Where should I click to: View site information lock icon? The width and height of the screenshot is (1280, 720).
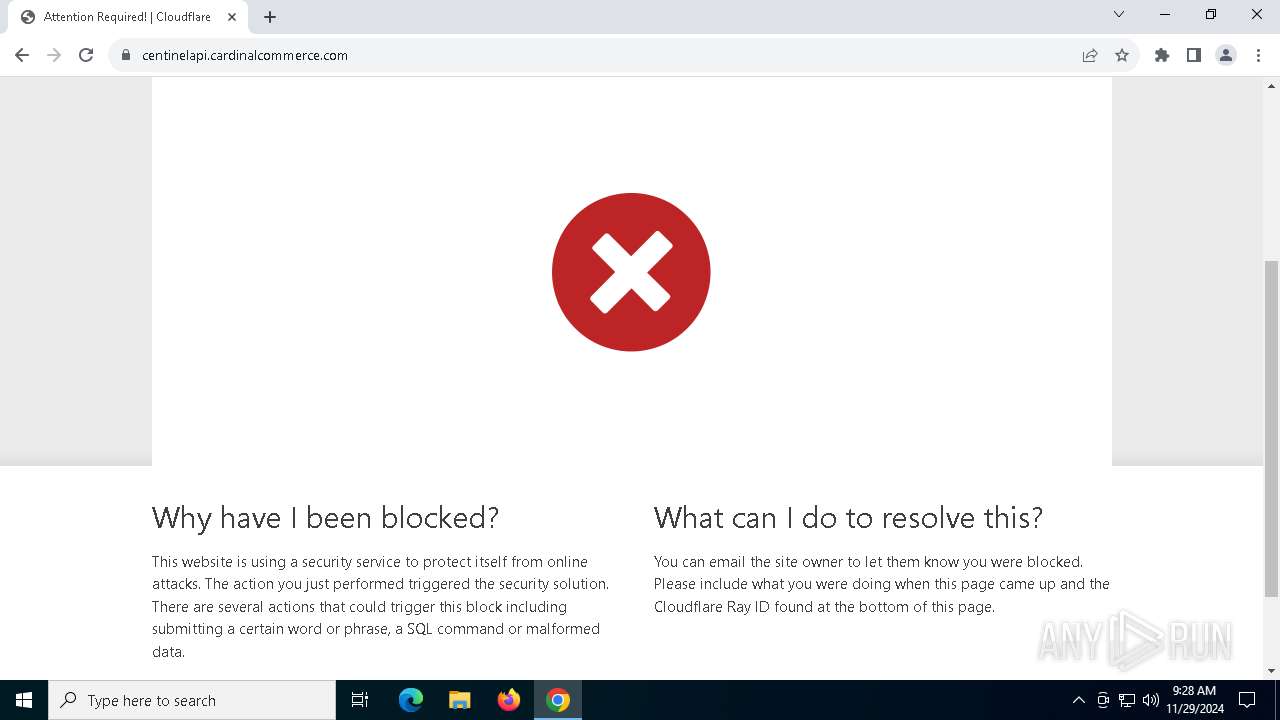[126, 55]
